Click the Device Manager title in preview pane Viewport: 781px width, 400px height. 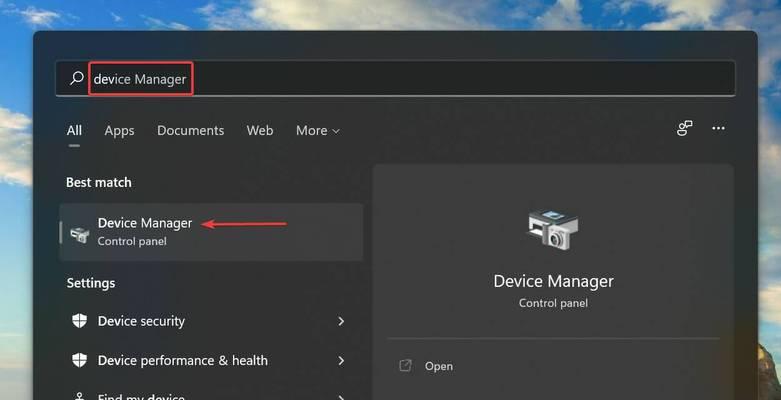point(553,281)
